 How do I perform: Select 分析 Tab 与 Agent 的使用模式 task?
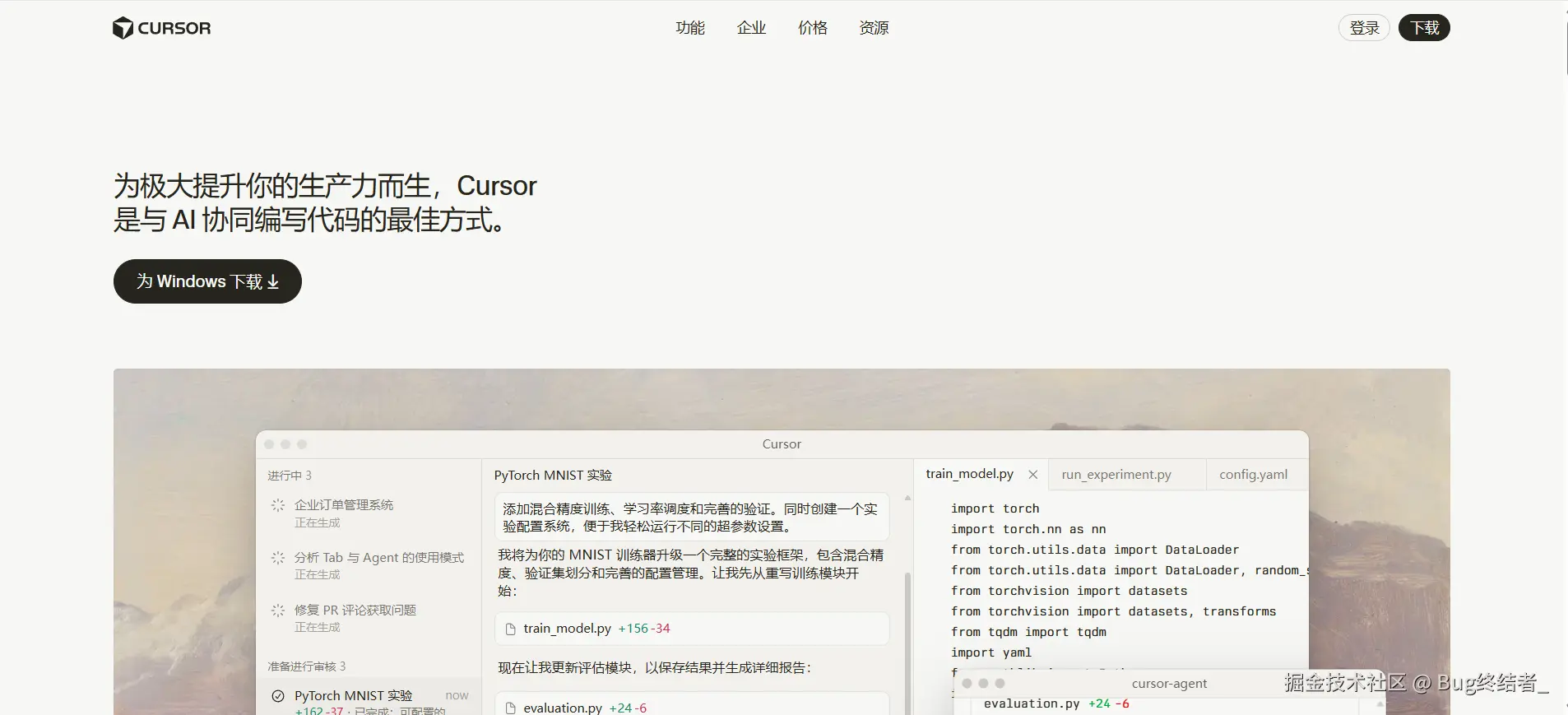point(370,565)
